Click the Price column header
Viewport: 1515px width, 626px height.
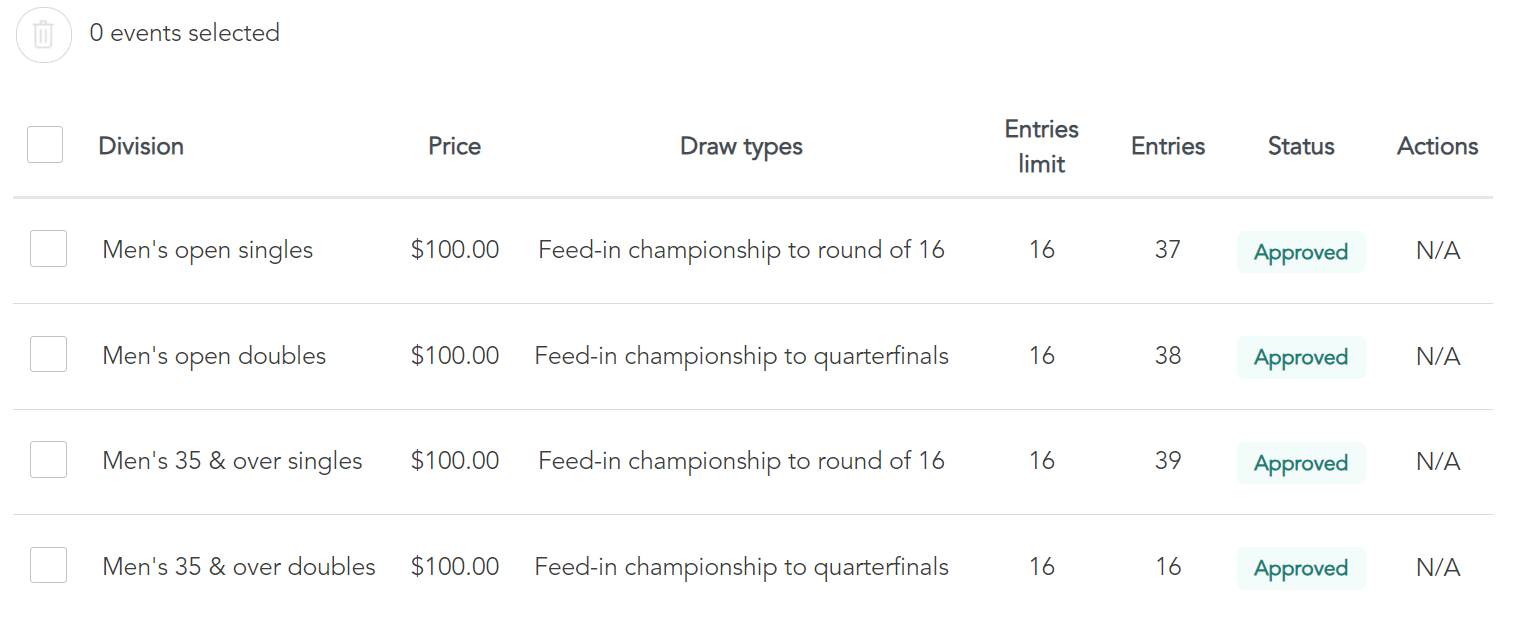click(x=455, y=146)
